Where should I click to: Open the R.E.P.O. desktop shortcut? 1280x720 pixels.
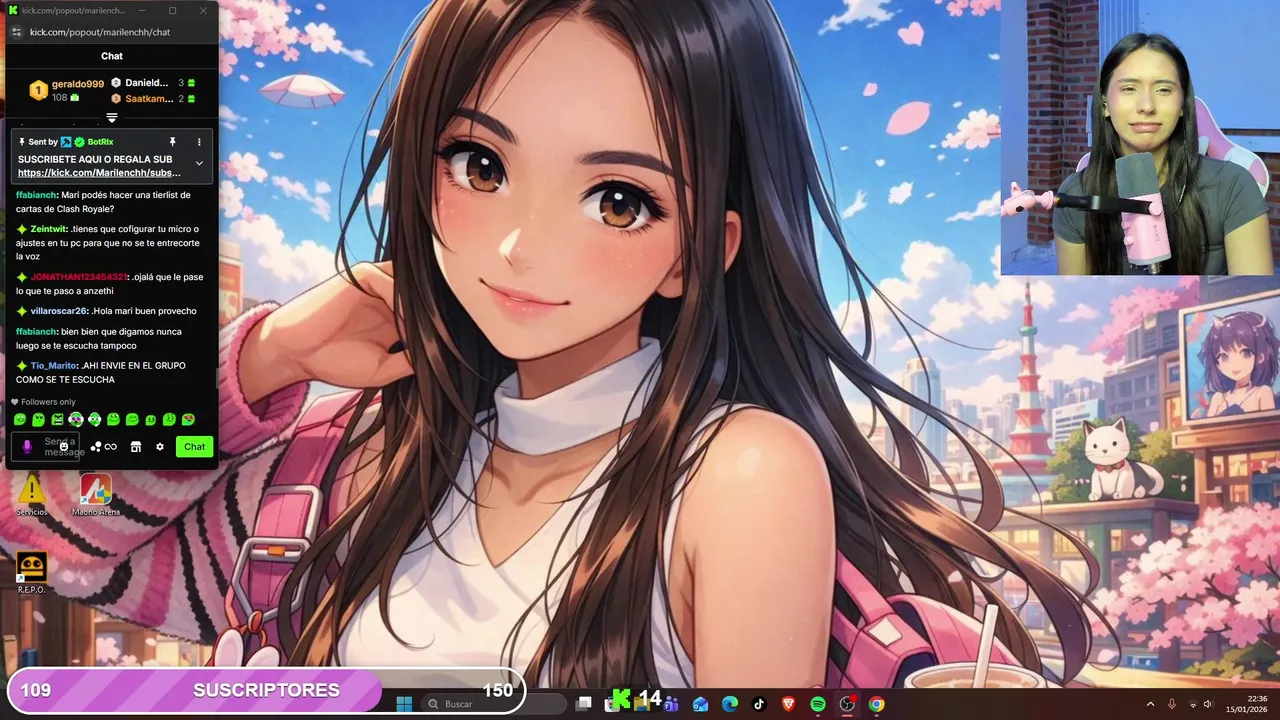coord(32,573)
